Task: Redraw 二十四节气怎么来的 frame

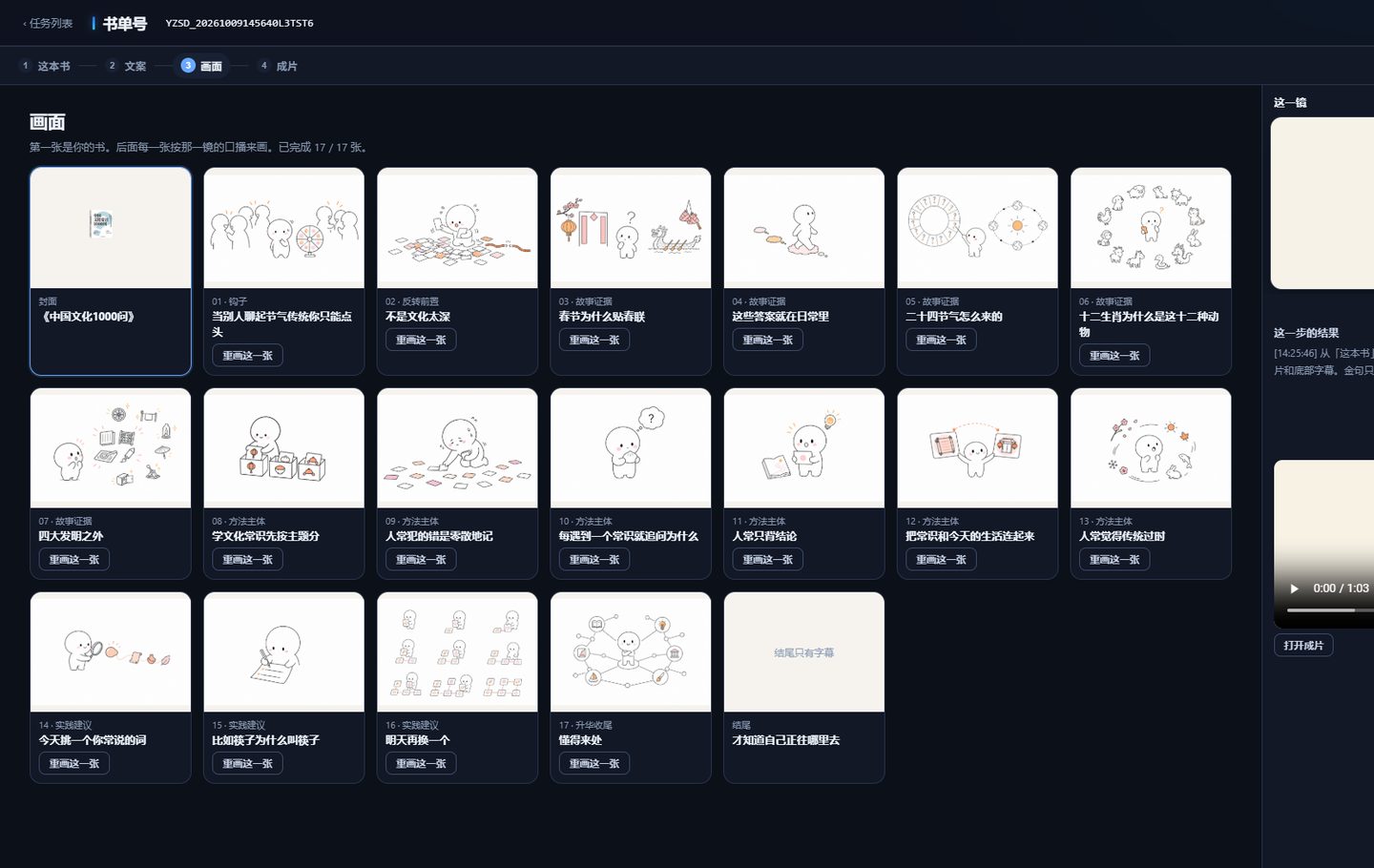Action: point(942,340)
